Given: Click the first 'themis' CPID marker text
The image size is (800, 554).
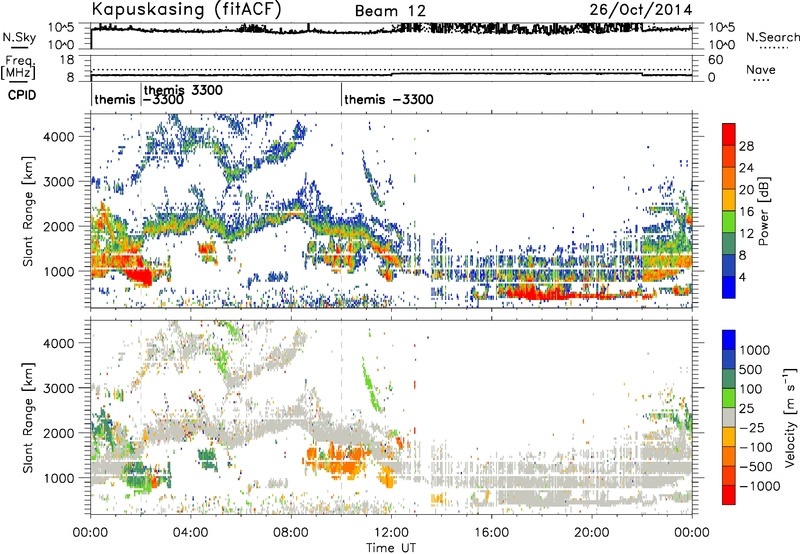Looking at the screenshot, I should pos(115,99).
